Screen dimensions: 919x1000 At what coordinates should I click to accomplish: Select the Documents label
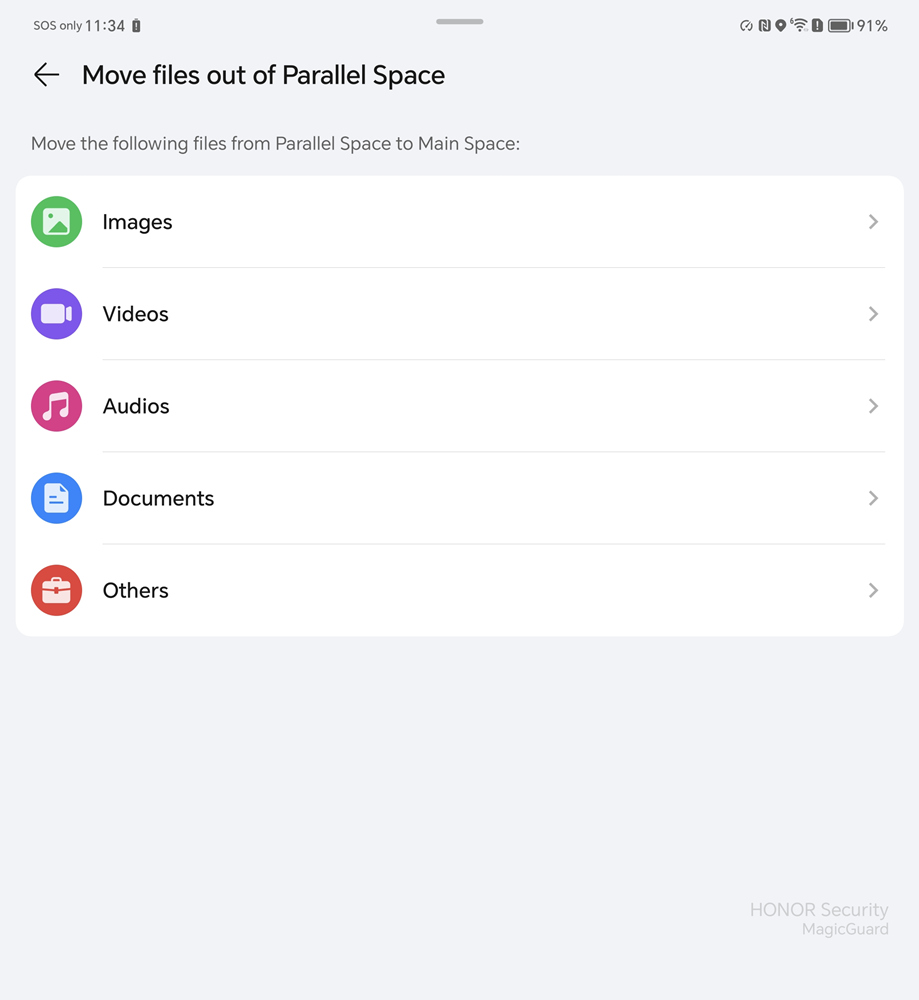[x=158, y=498]
